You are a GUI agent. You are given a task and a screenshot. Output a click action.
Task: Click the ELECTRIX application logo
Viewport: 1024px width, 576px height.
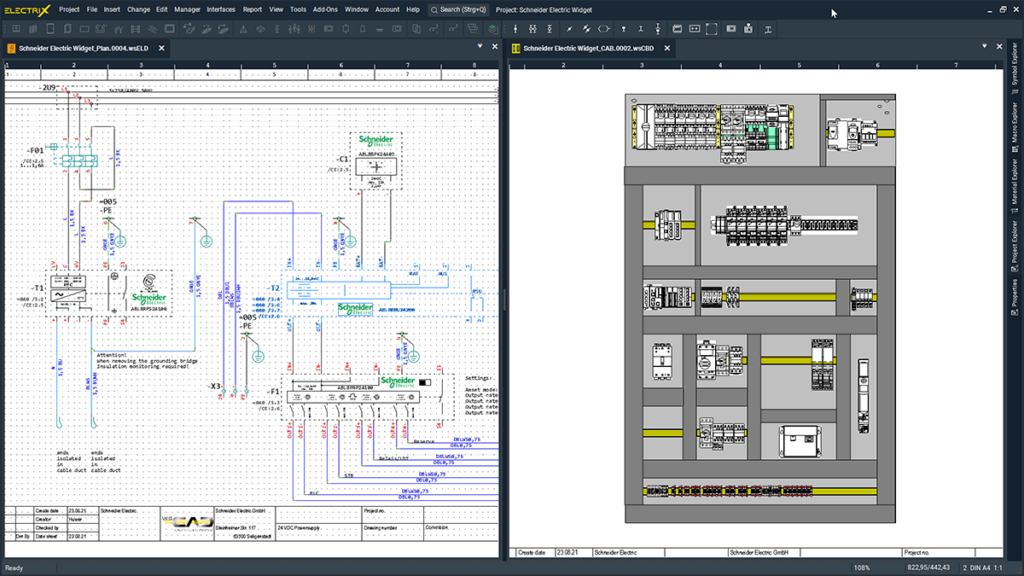coord(27,10)
